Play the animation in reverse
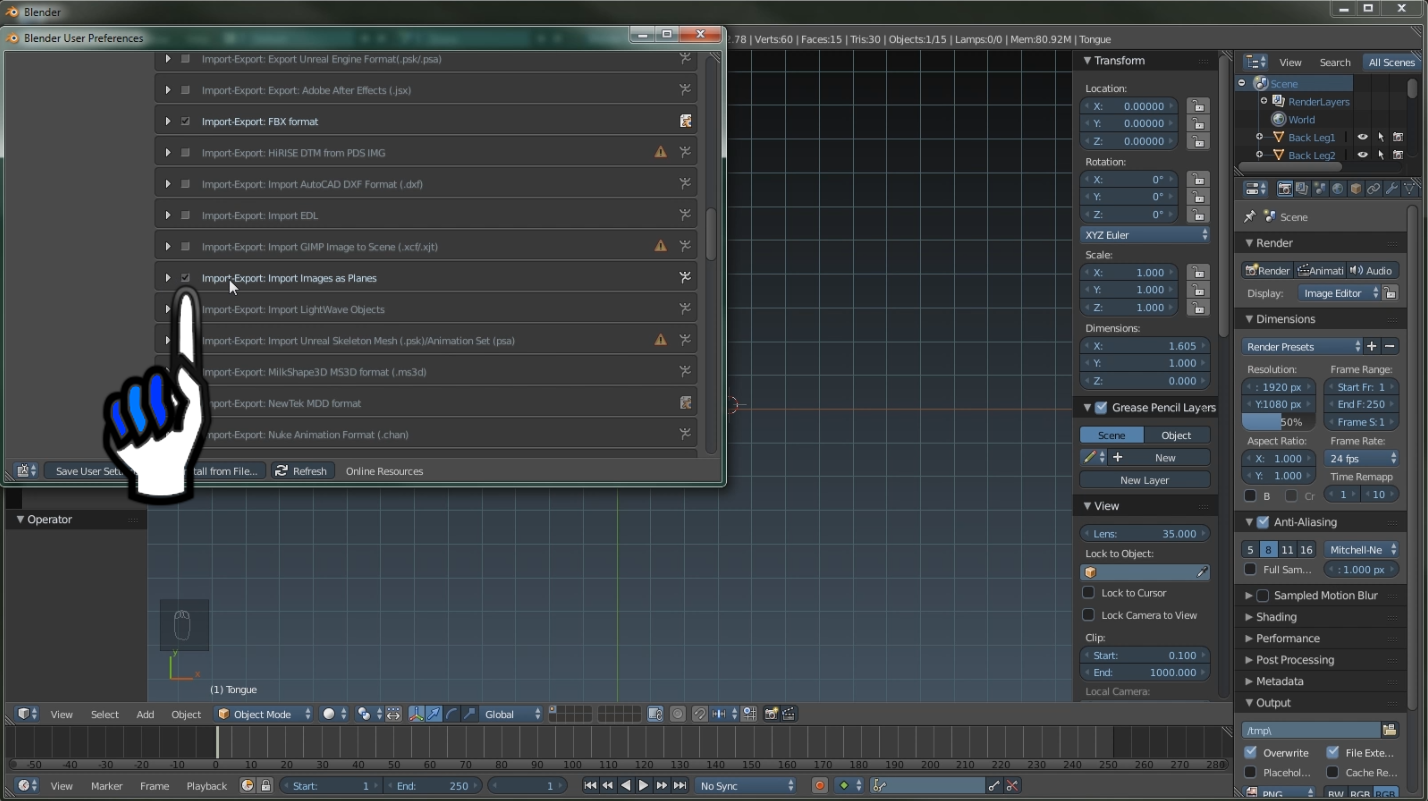The image size is (1428, 801). [626, 786]
